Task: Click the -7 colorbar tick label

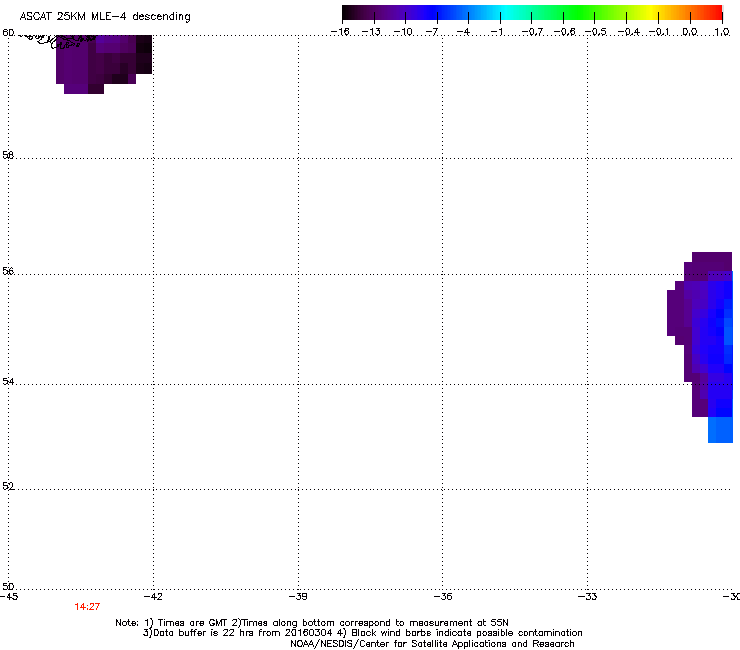Action: click(x=432, y=32)
